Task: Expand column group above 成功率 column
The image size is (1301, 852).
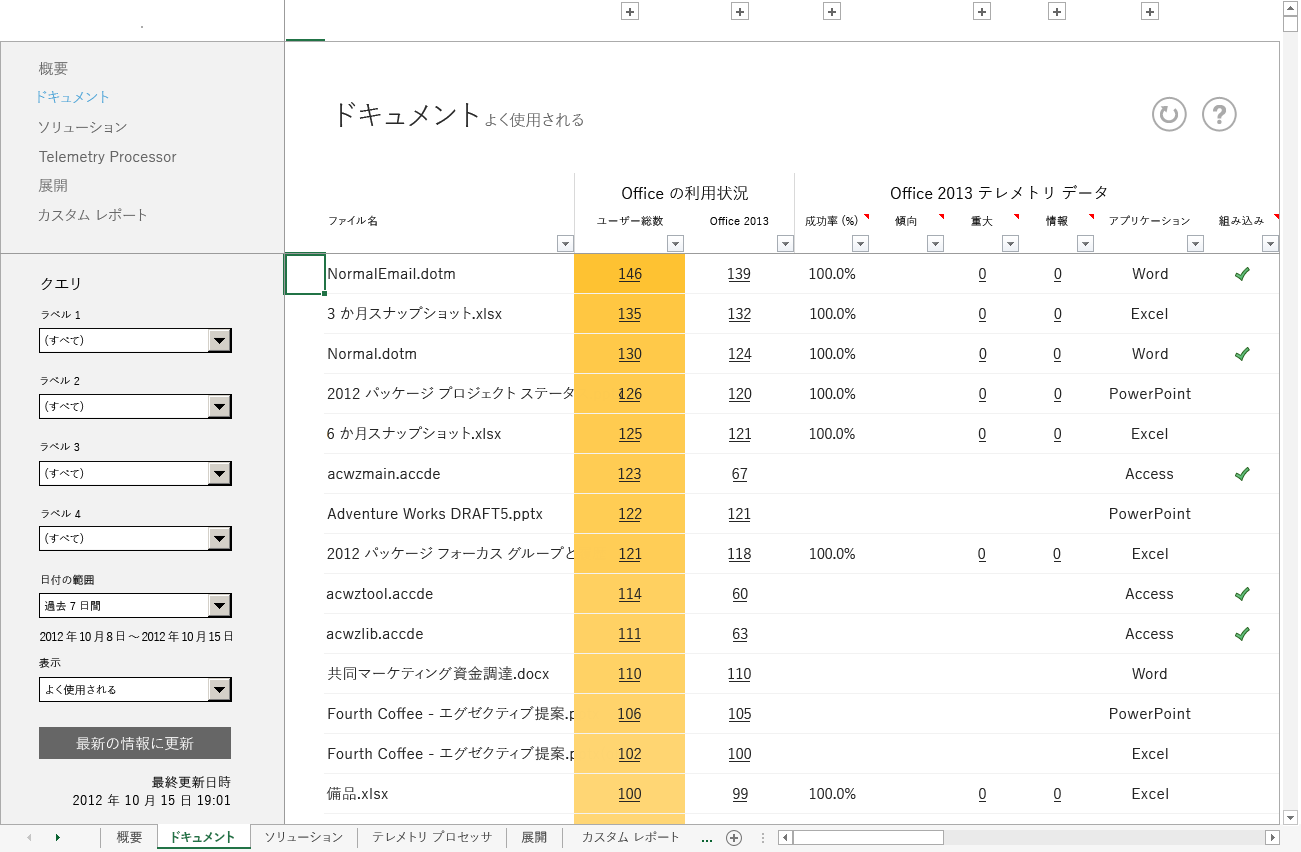Action: point(832,12)
